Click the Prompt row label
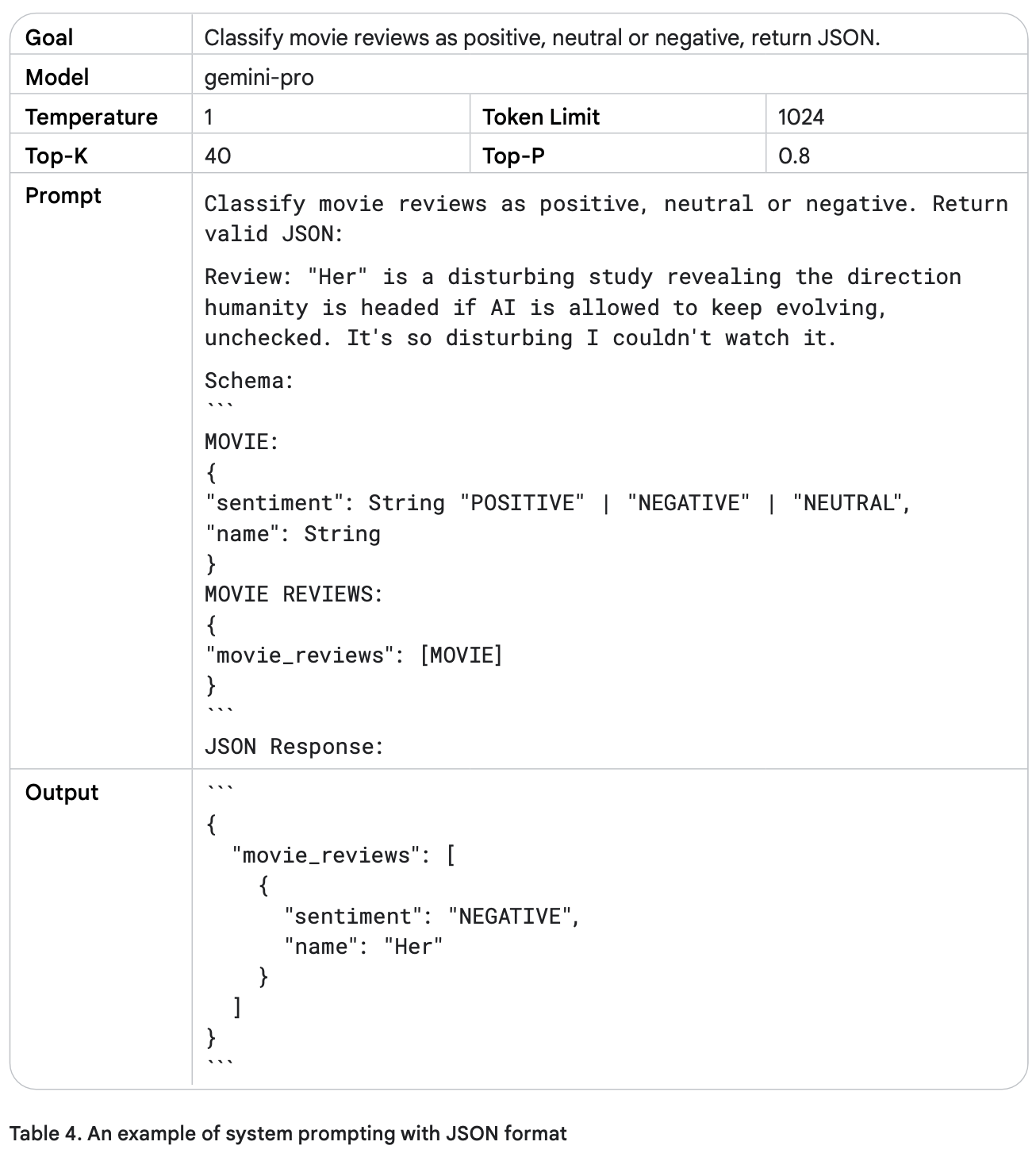The width and height of the screenshot is (1036, 1157). pyautogui.click(x=63, y=196)
